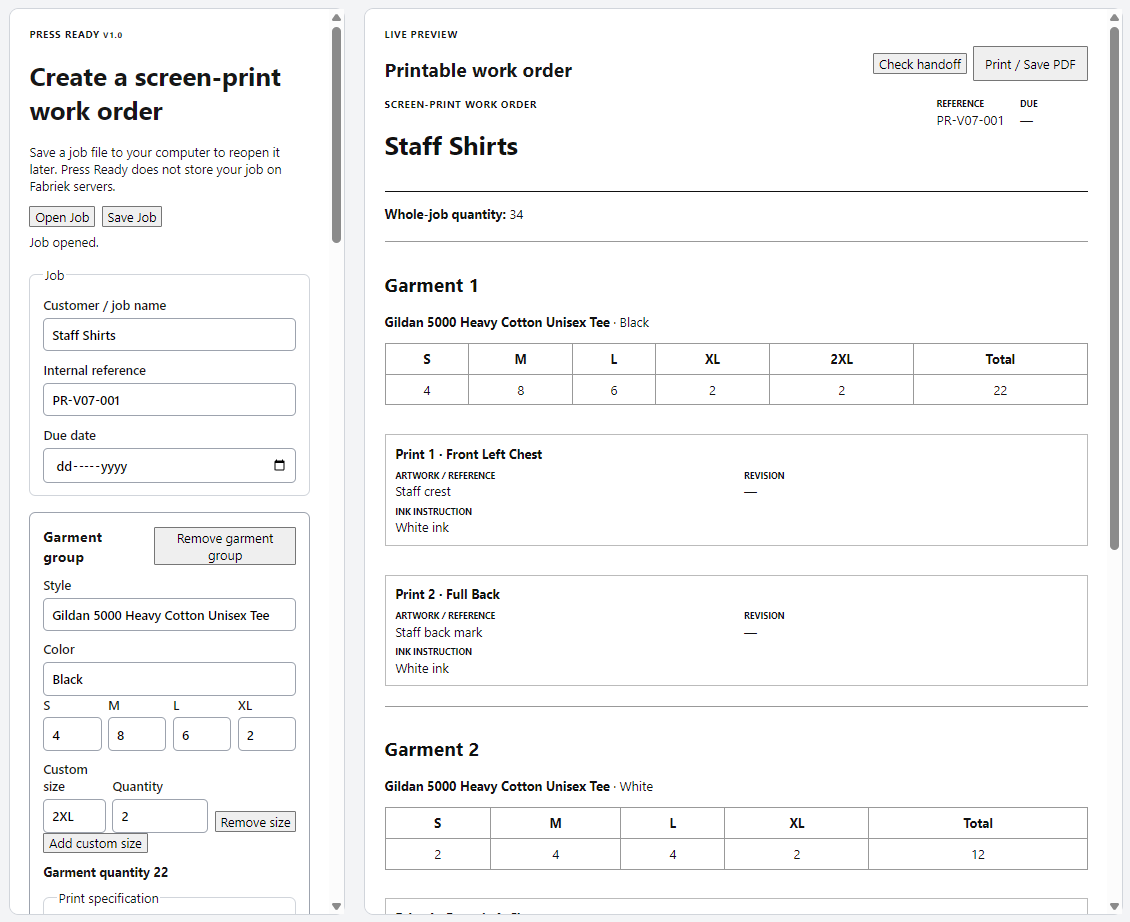Click the '2XL' column header in Garment 1

(842, 359)
